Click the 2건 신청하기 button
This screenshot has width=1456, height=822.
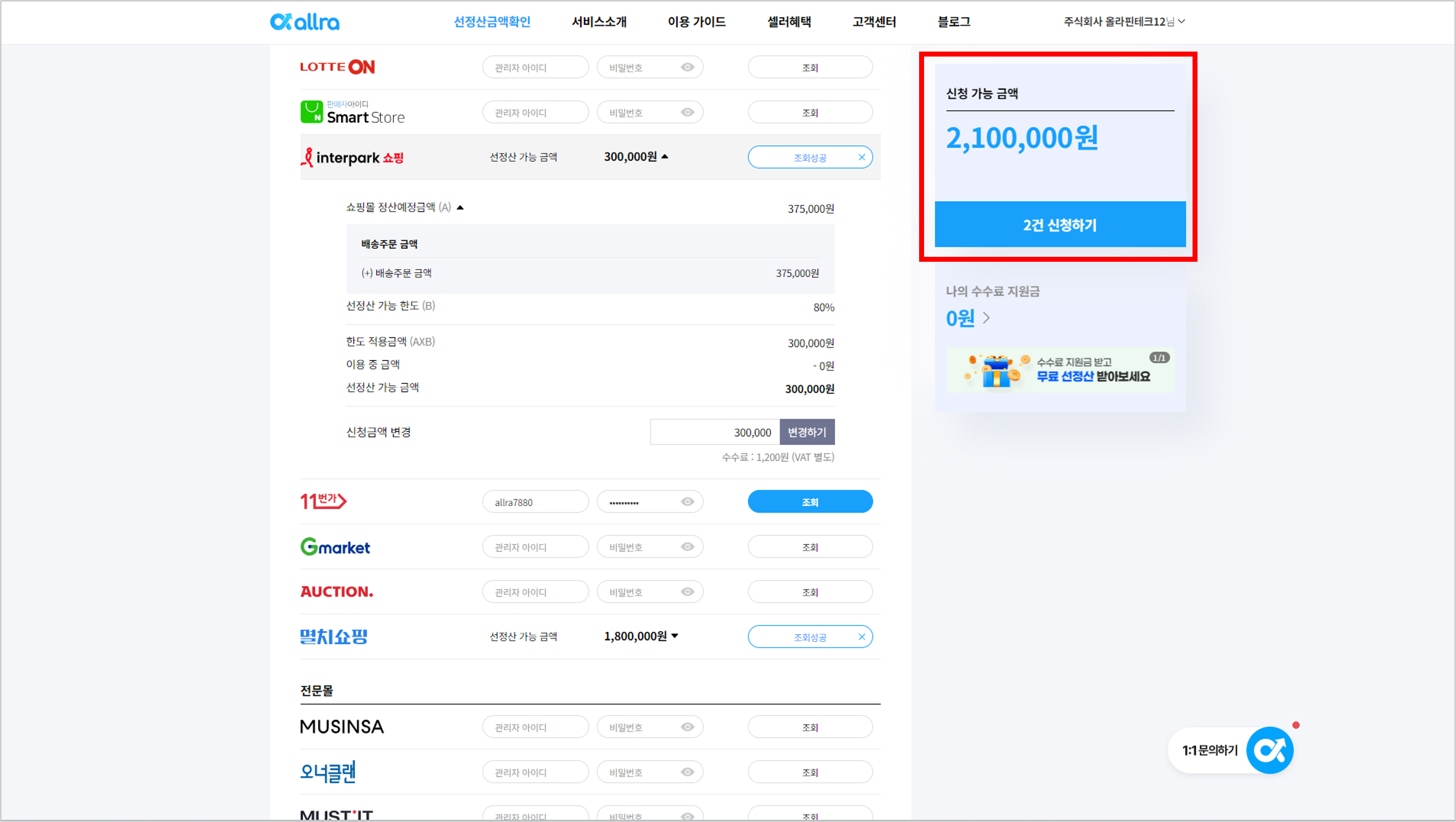(1060, 224)
